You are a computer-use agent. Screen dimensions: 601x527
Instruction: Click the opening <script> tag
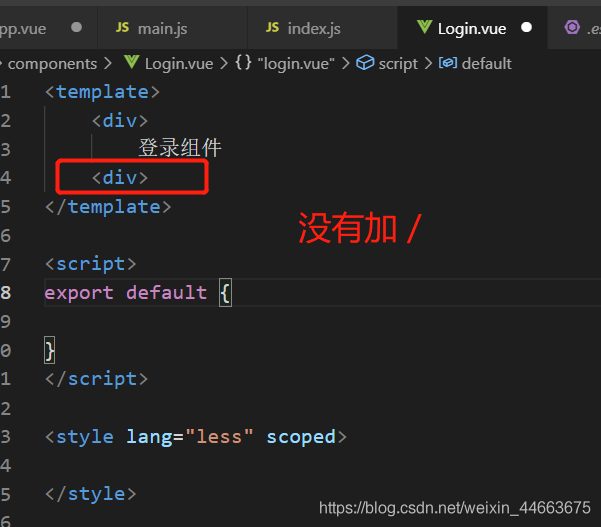tap(91, 264)
